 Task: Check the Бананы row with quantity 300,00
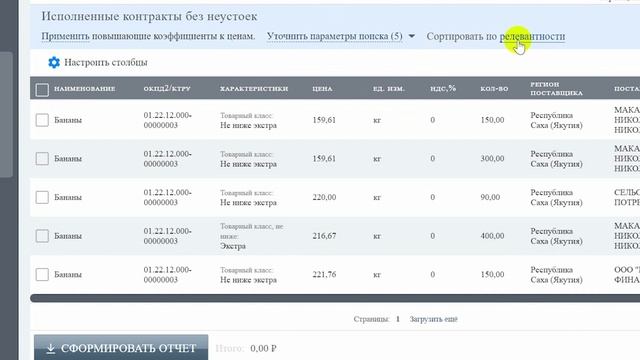[42, 158]
